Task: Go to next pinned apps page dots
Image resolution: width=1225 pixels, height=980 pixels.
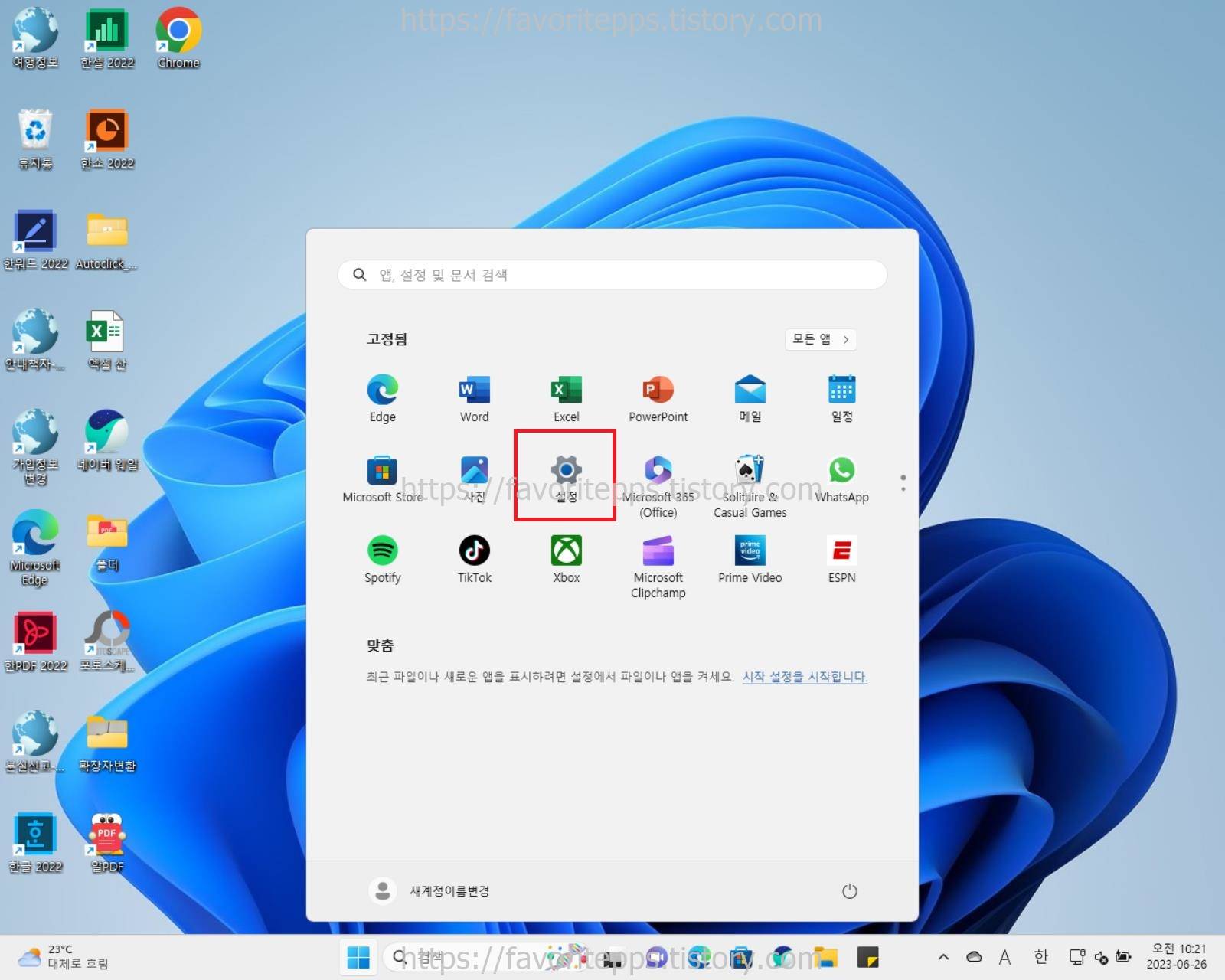Action: tap(903, 482)
